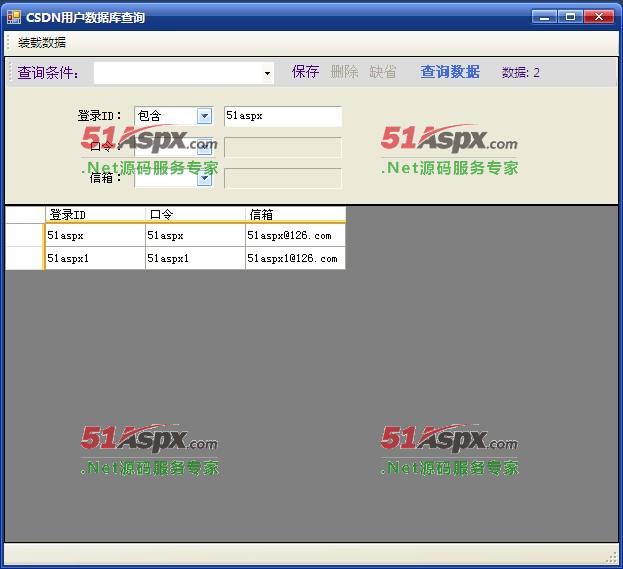Select the 口令 cell in the 51aspx1@126.com row
Viewport: 623px width, 569px height.
(x=195, y=258)
